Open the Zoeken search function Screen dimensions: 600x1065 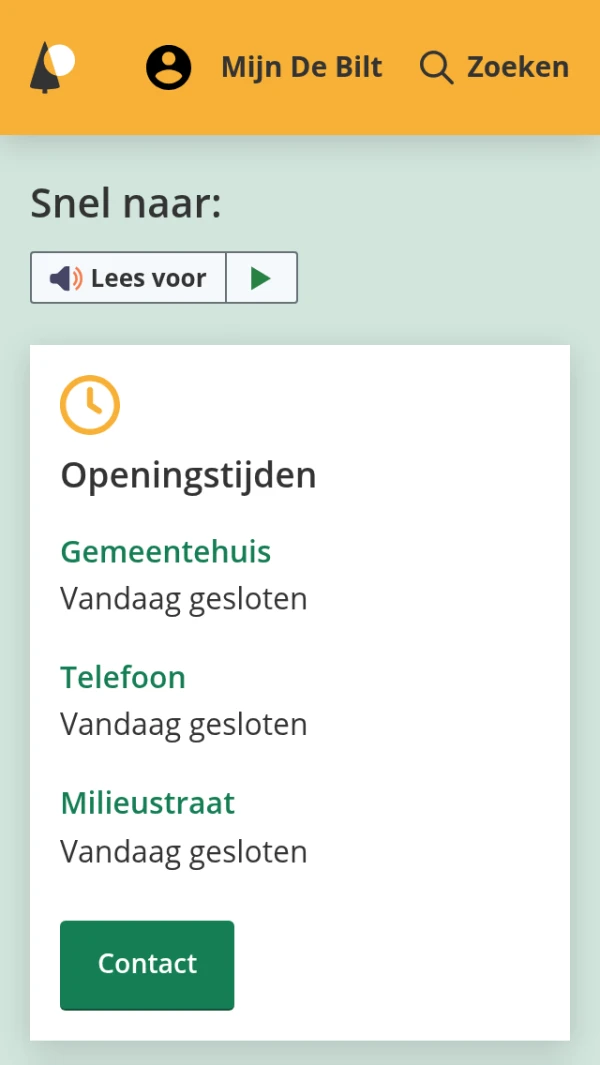(517, 66)
